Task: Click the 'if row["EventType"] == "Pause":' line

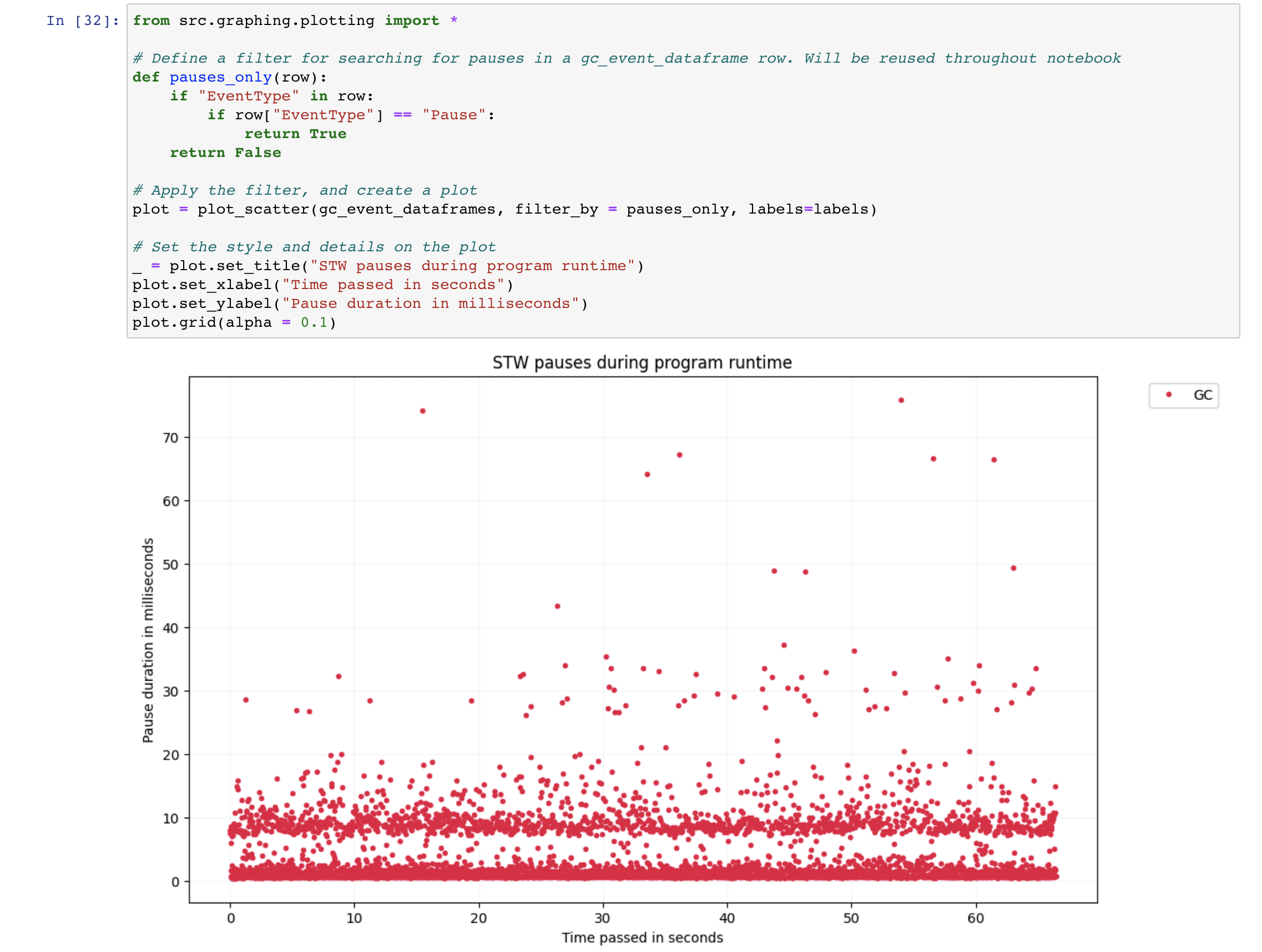Action: coord(351,115)
